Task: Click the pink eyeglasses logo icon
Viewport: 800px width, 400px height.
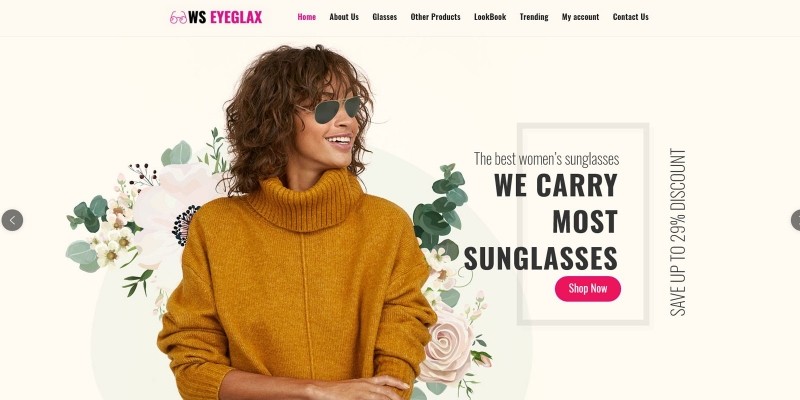Action: pyautogui.click(x=178, y=17)
